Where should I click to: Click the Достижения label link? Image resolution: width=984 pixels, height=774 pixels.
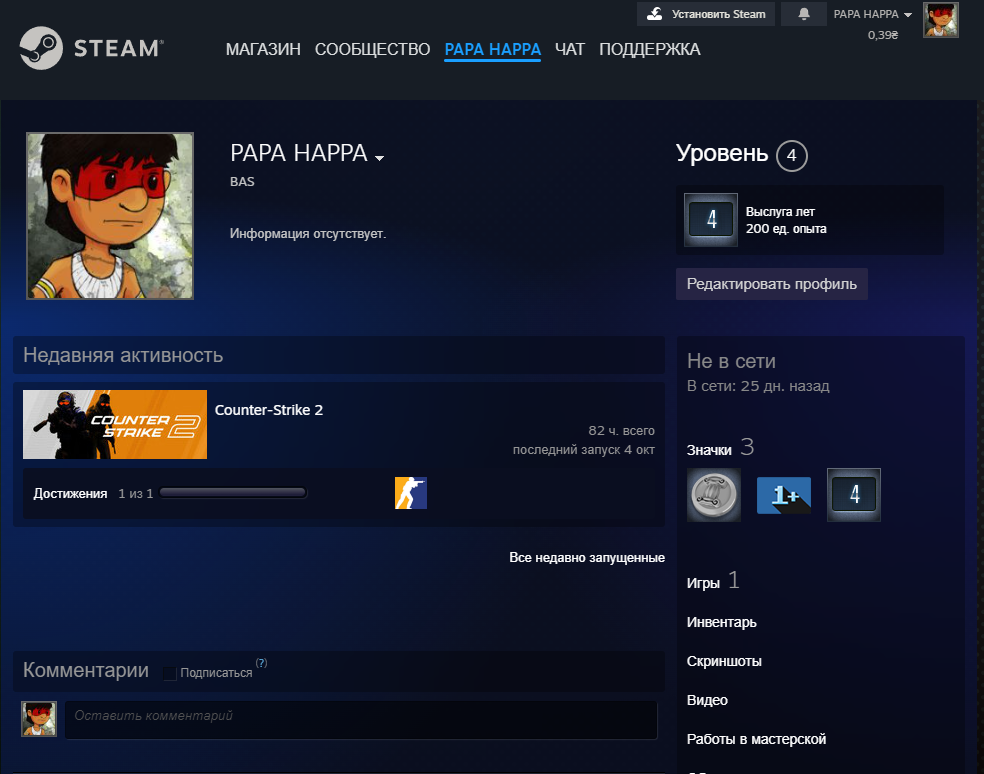click(x=70, y=493)
